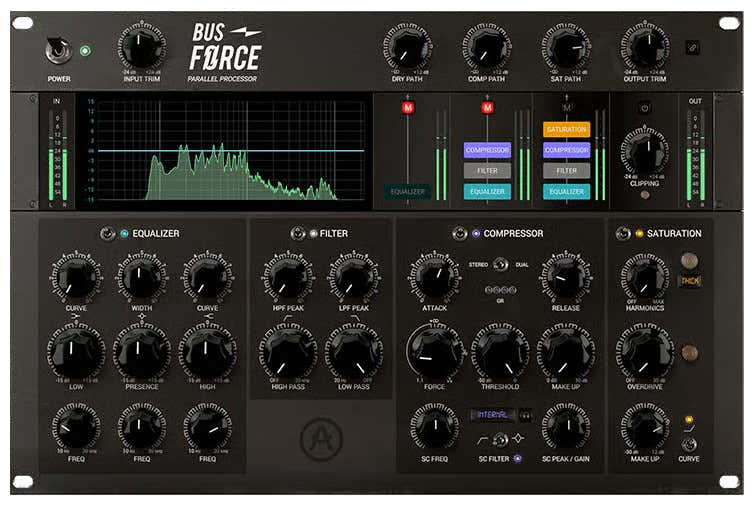Click the round button above THICK

coord(689,260)
